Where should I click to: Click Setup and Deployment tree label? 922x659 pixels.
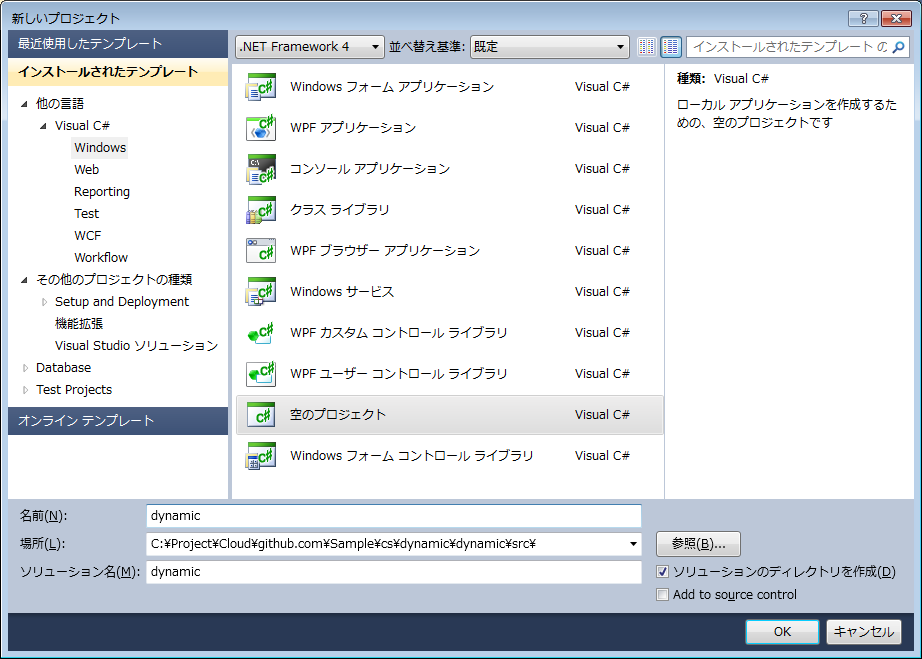pos(122,302)
